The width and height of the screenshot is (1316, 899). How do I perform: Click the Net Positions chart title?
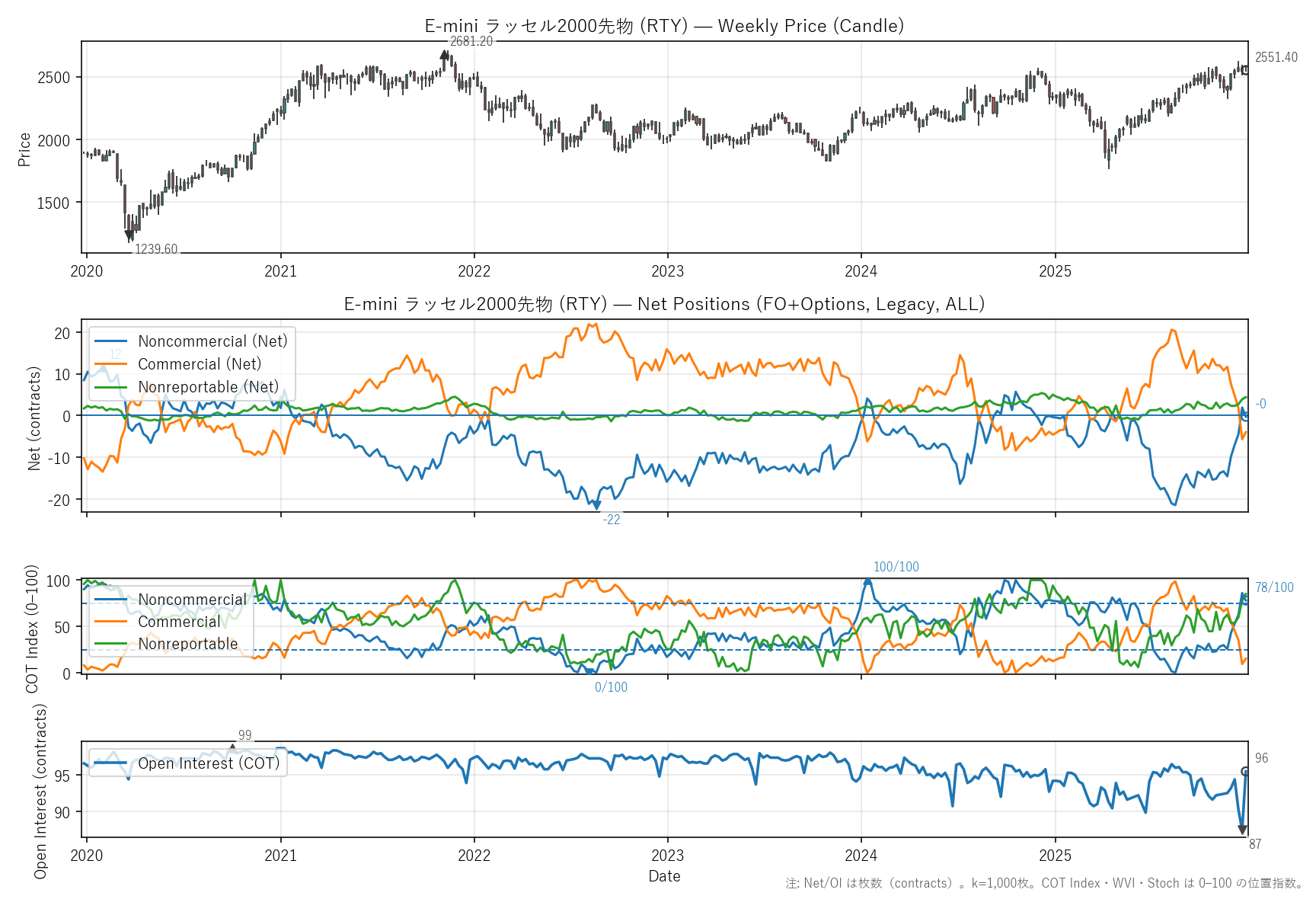point(664,304)
